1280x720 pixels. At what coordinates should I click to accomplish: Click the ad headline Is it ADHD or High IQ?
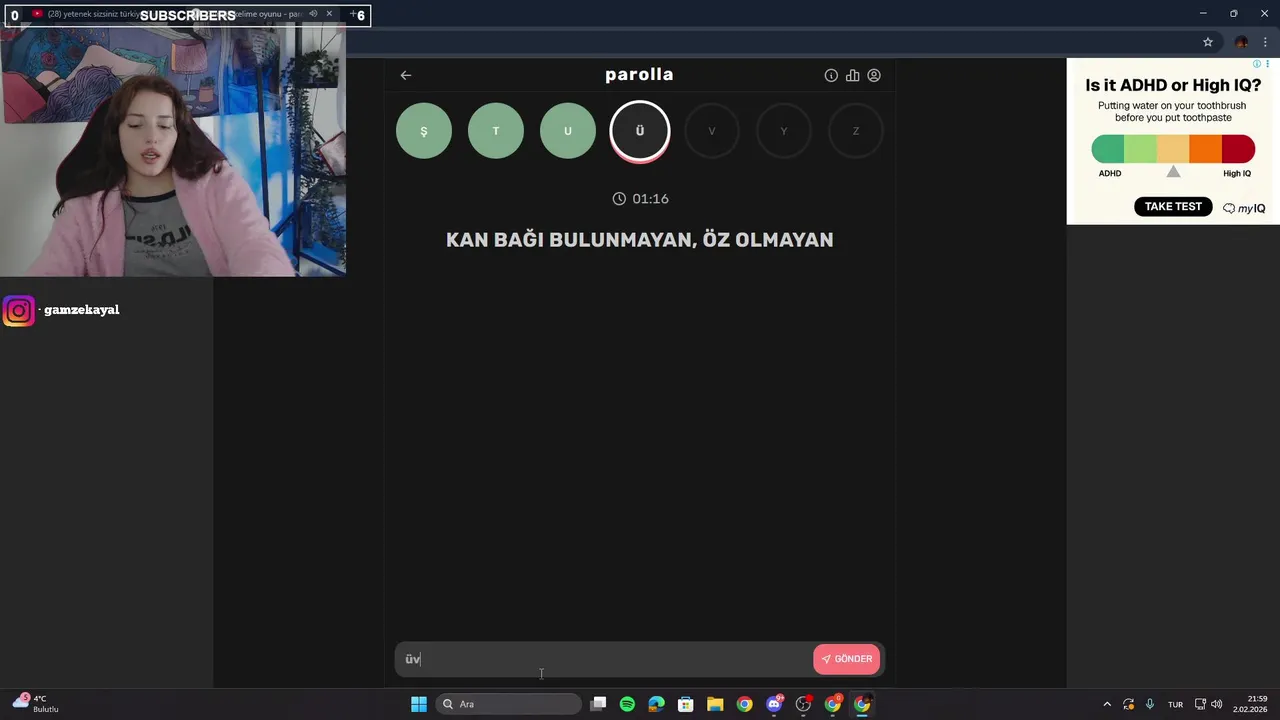coord(1173,86)
